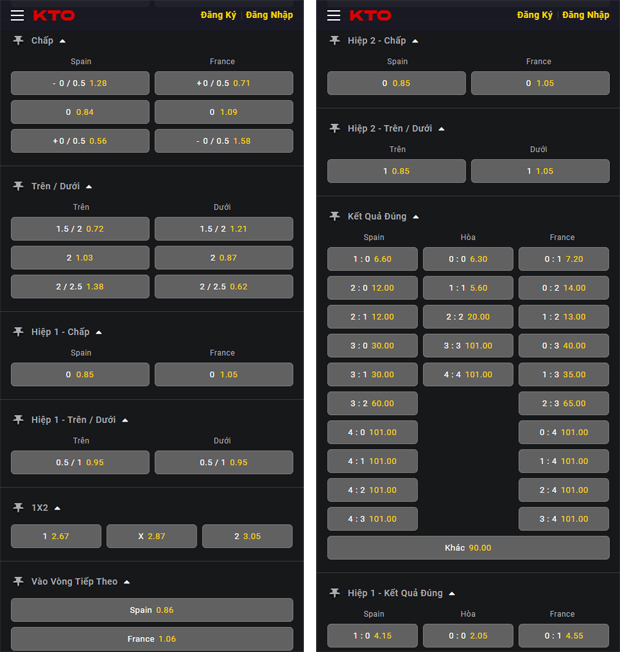Select the Khác 90.00 score option
Image resolution: width=620 pixels, height=652 pixels.
click(x=468, y=548)
